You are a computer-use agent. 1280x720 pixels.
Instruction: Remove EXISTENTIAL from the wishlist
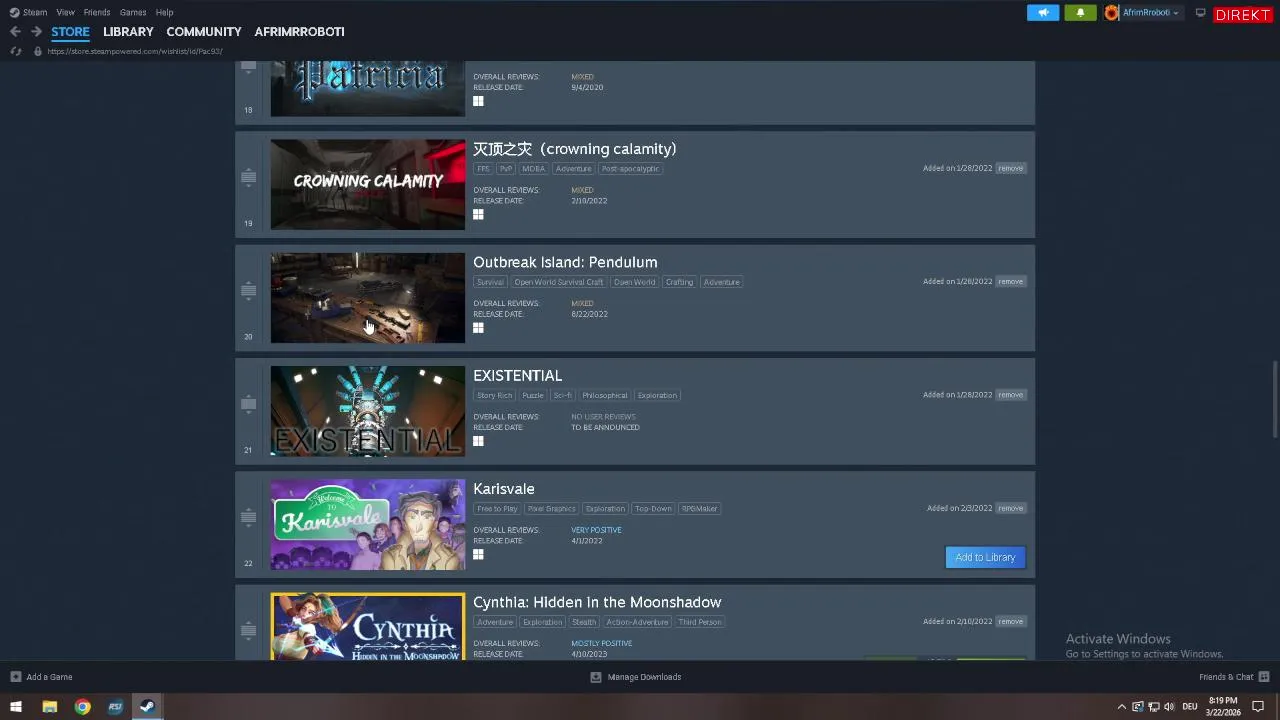click(x=1010, y=395)
